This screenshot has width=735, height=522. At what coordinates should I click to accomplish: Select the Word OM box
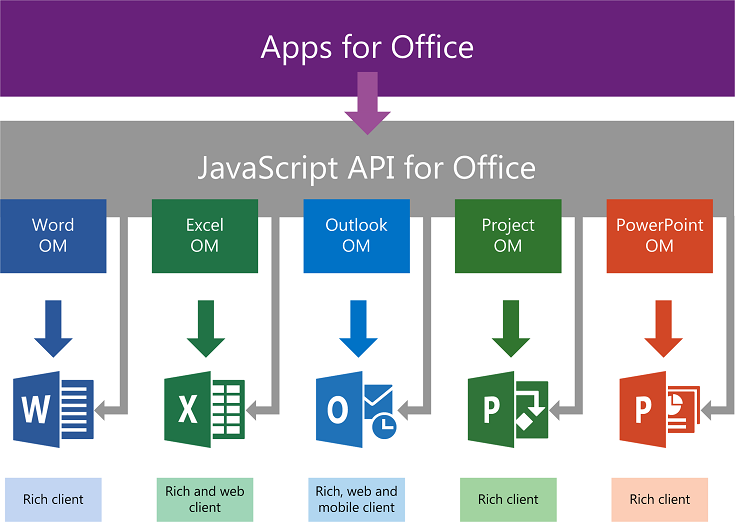click(x=53, y=236)
